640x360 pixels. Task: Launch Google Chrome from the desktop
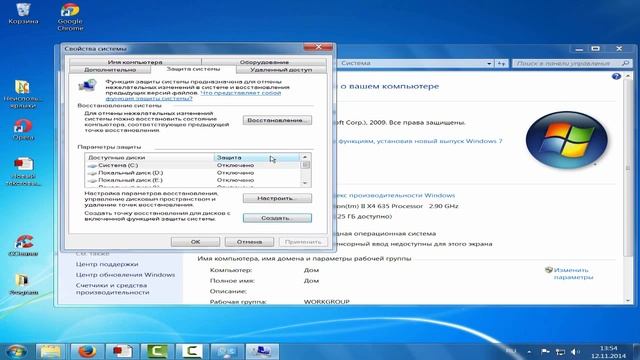pos(70,17)
